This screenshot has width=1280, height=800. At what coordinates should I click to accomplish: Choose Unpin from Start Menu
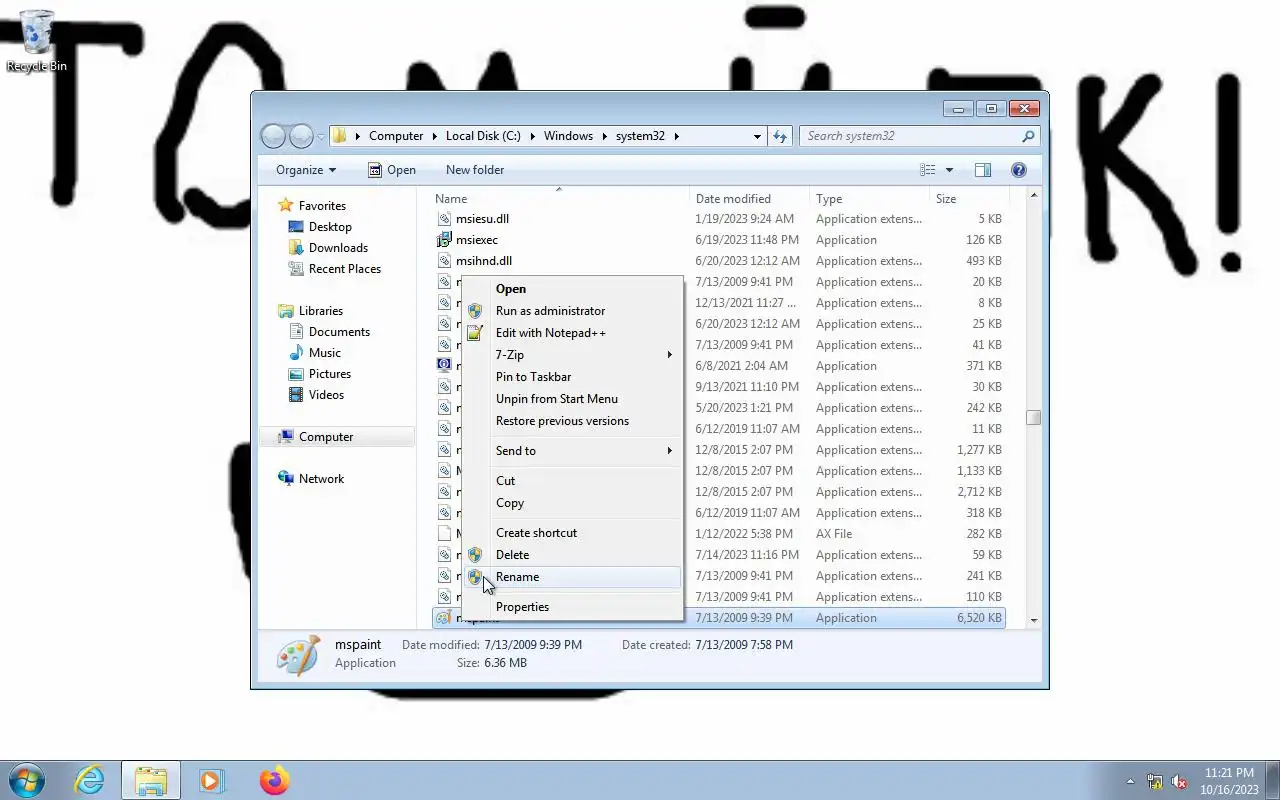click(572, 399)
